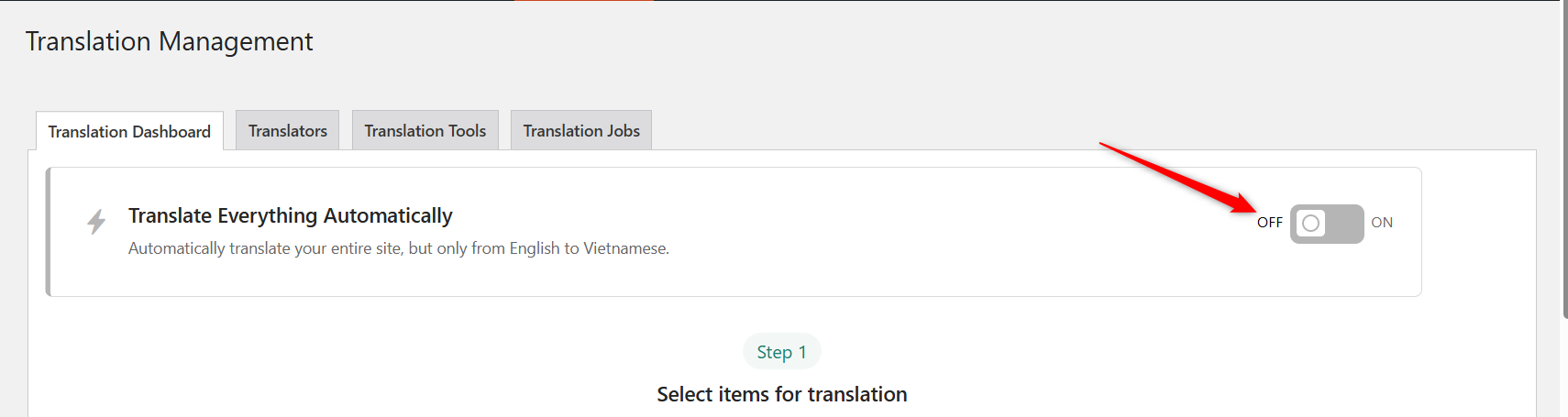Enable the Translate Everything Automatically switch
The width and height of the screenshot is (1568, 417).
[x=1327, y=224]
